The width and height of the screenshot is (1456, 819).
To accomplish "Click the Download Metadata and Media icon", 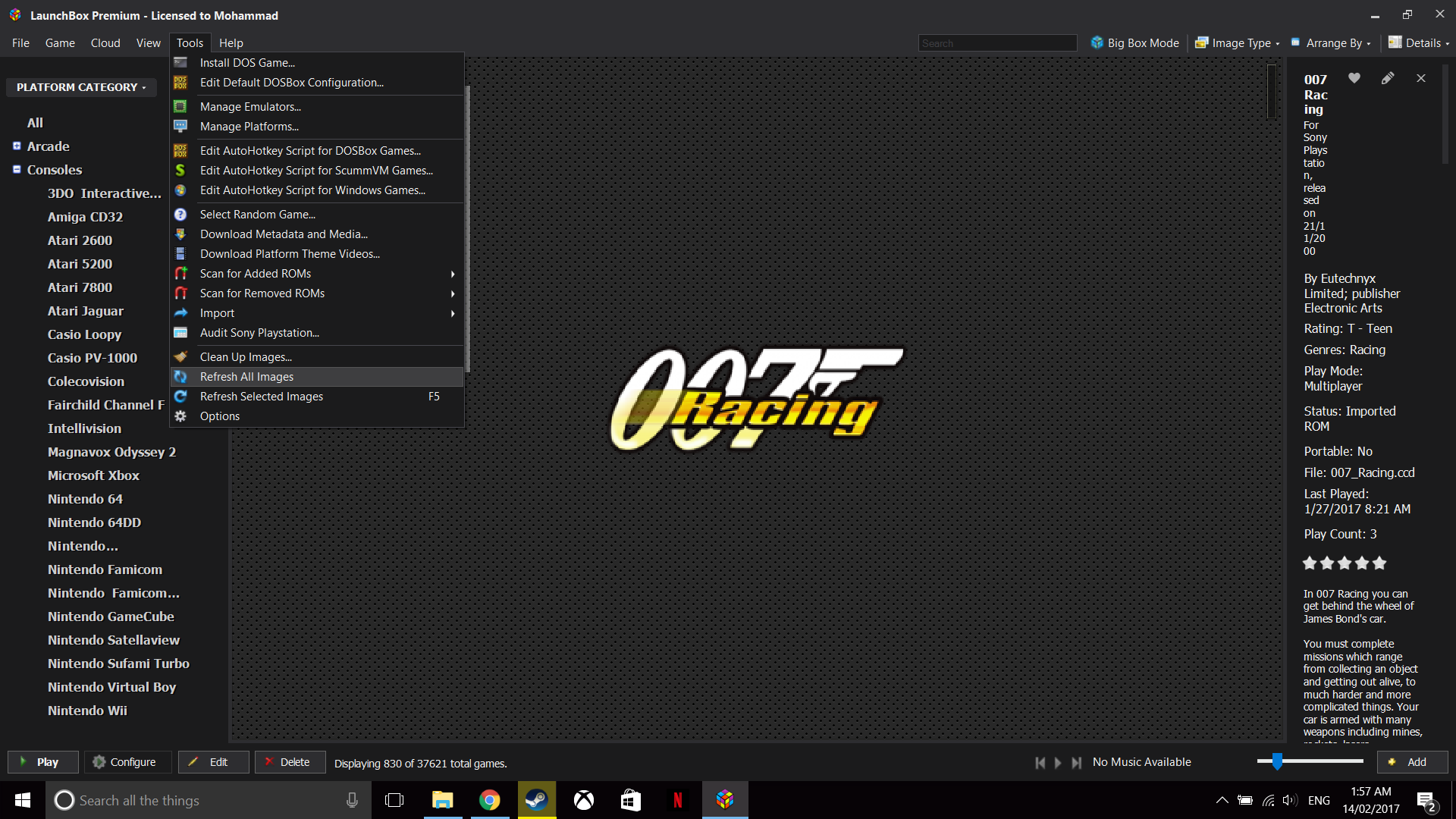I will tap(180, 234).
